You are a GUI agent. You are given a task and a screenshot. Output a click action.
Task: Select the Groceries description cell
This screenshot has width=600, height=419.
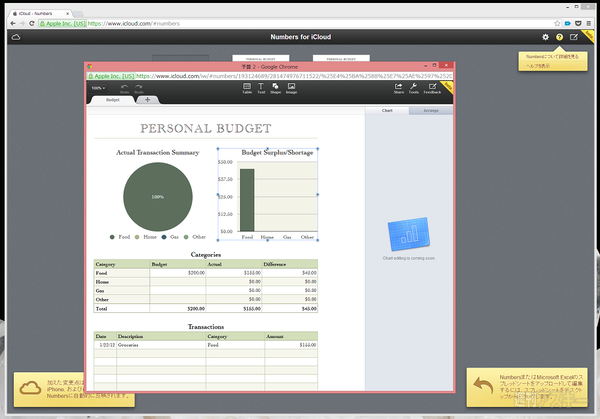(x=161, y=345)
